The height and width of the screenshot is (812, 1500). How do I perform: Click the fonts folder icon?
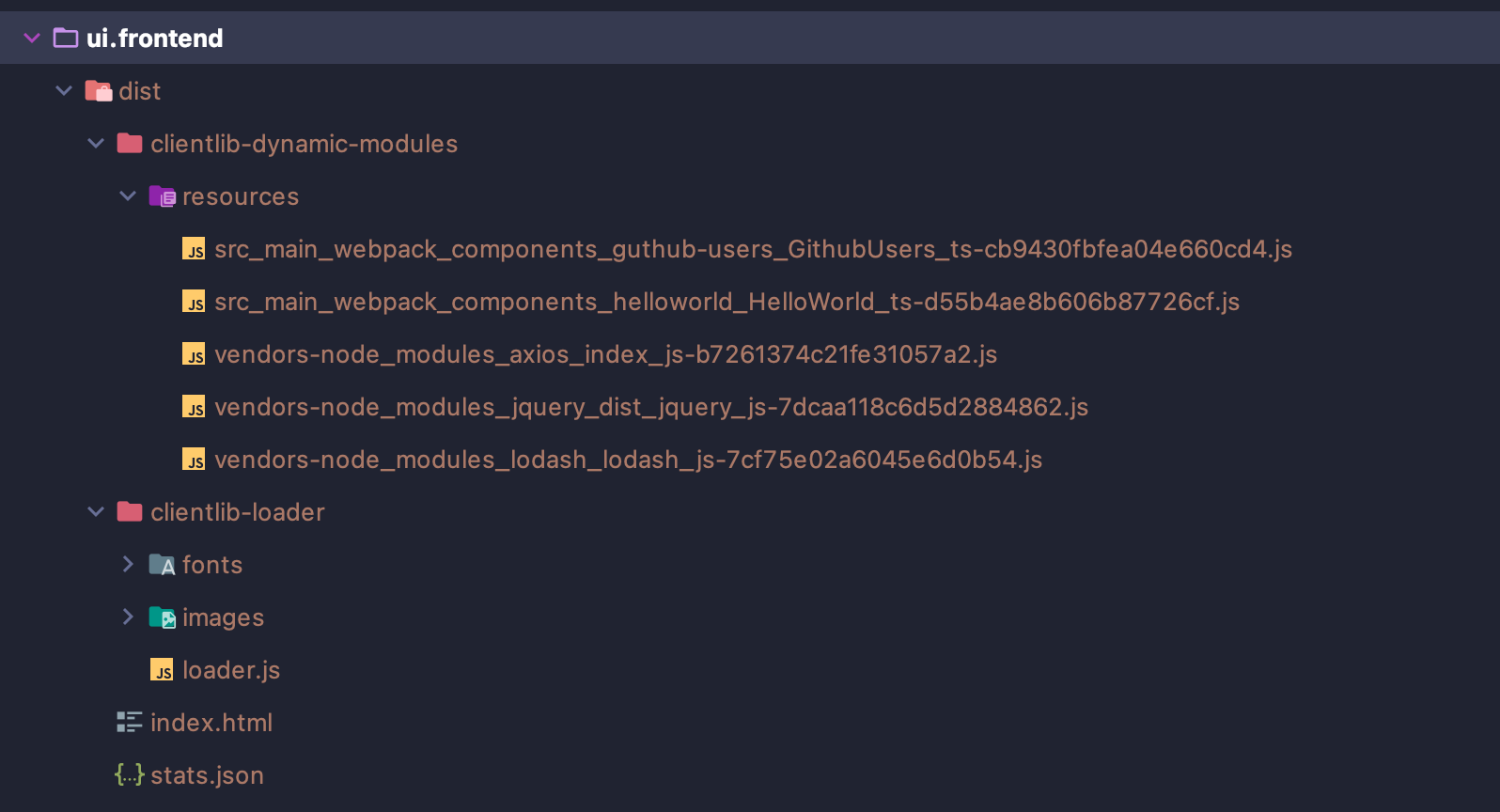coord(163,565)
